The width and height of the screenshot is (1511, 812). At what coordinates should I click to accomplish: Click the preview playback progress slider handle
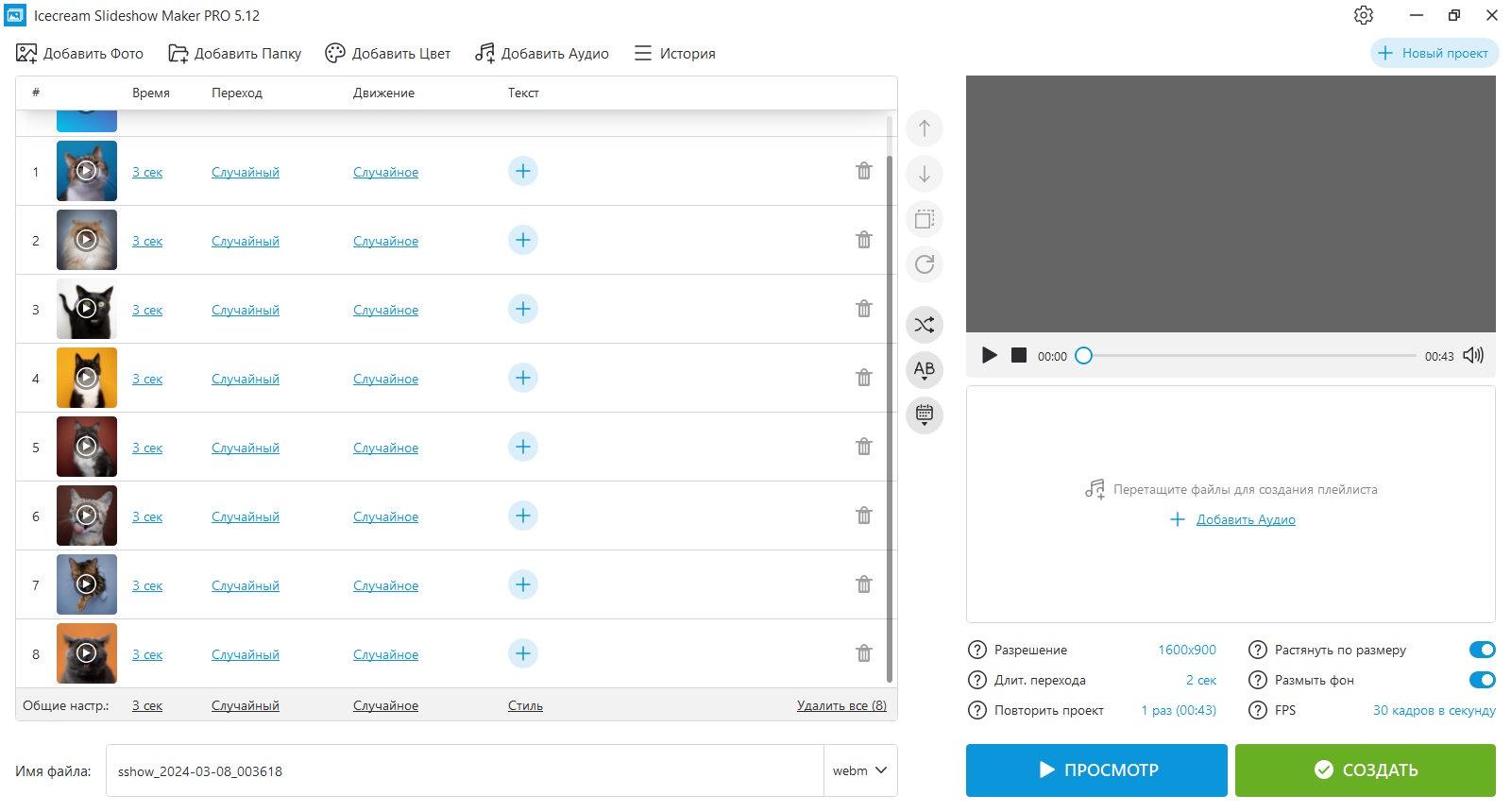(x=1084, y=355)
